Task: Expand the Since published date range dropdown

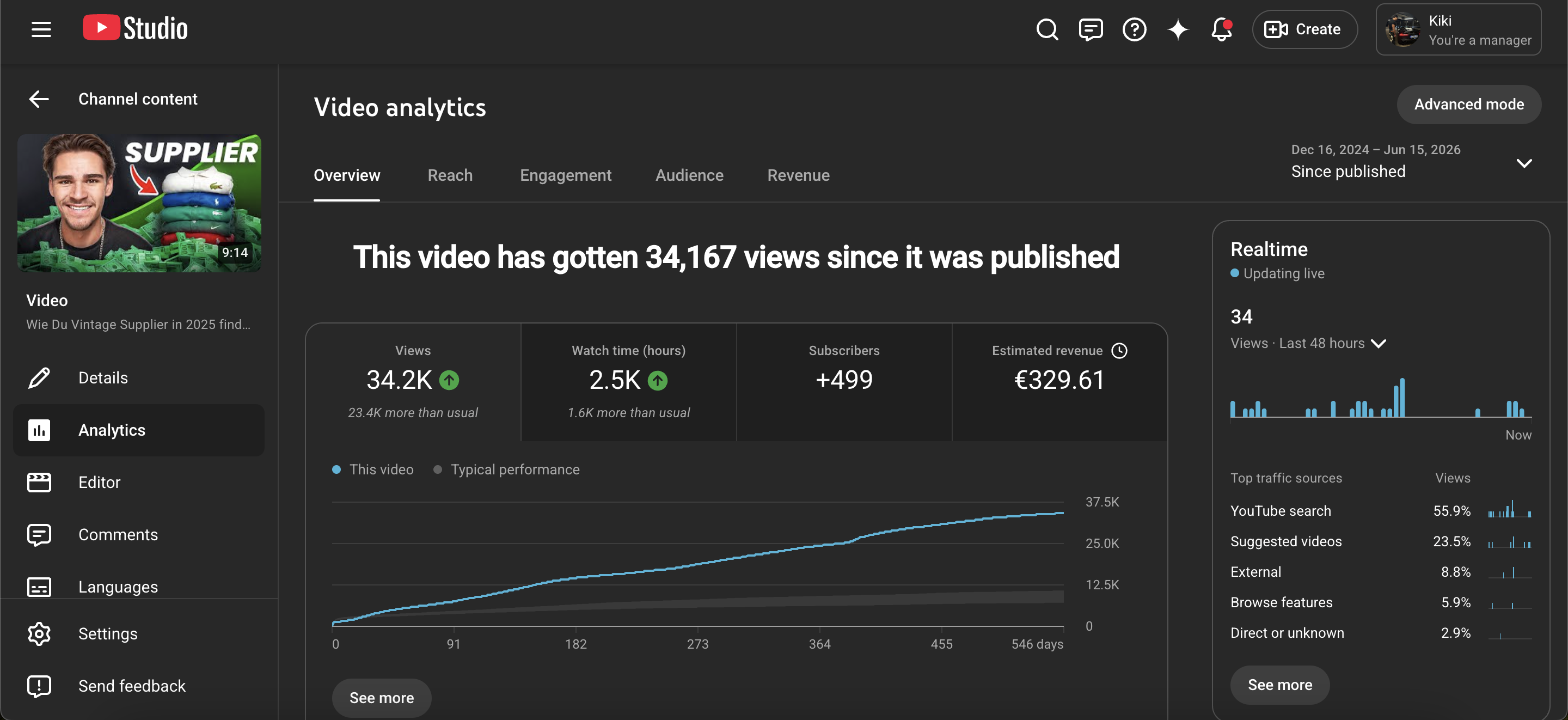Action: (x=1523, y=163)
